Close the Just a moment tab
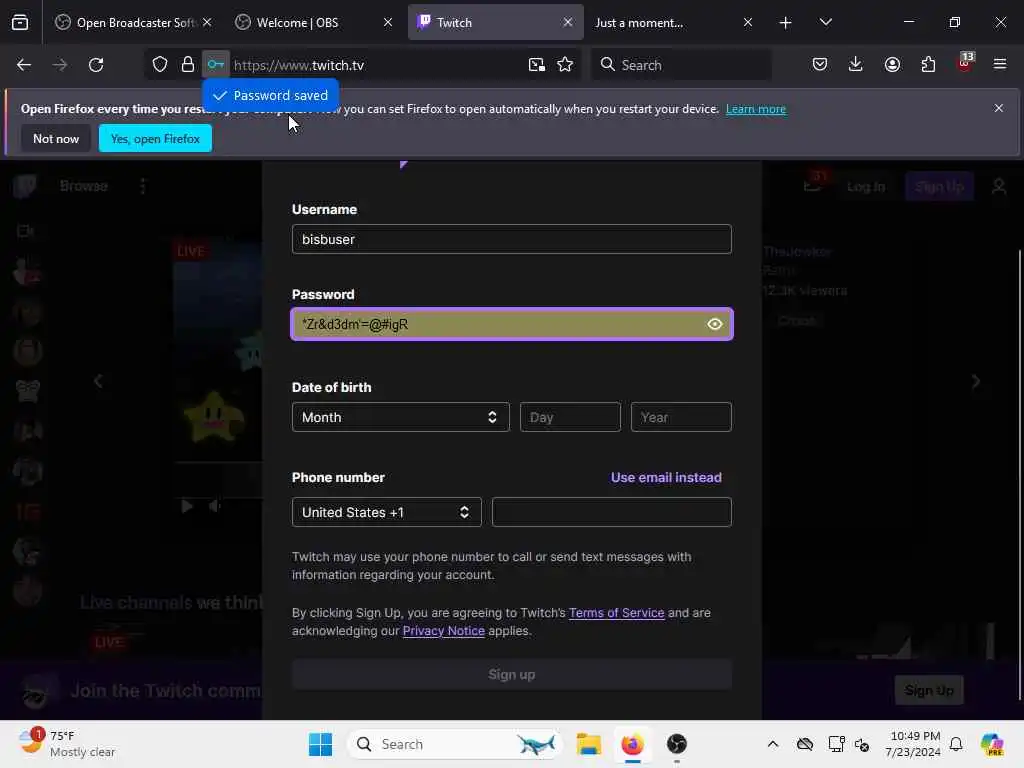1024x768 pixels. coord(748,22)
